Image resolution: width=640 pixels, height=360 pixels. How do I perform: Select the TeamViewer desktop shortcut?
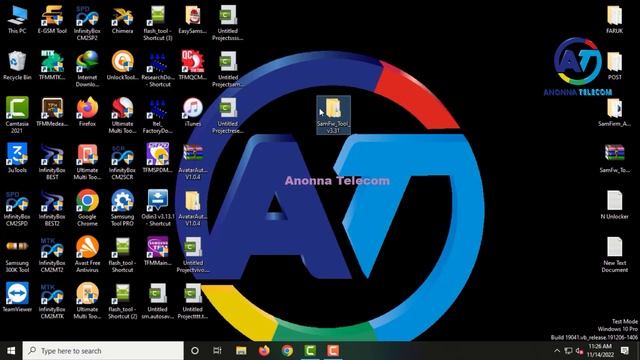(x=17, y=297)
